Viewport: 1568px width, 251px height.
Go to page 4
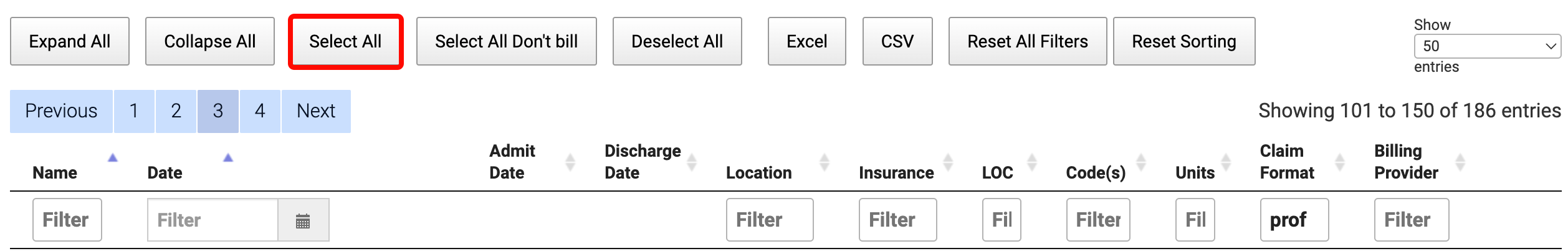pyautogui.click(x=260, y=111)
